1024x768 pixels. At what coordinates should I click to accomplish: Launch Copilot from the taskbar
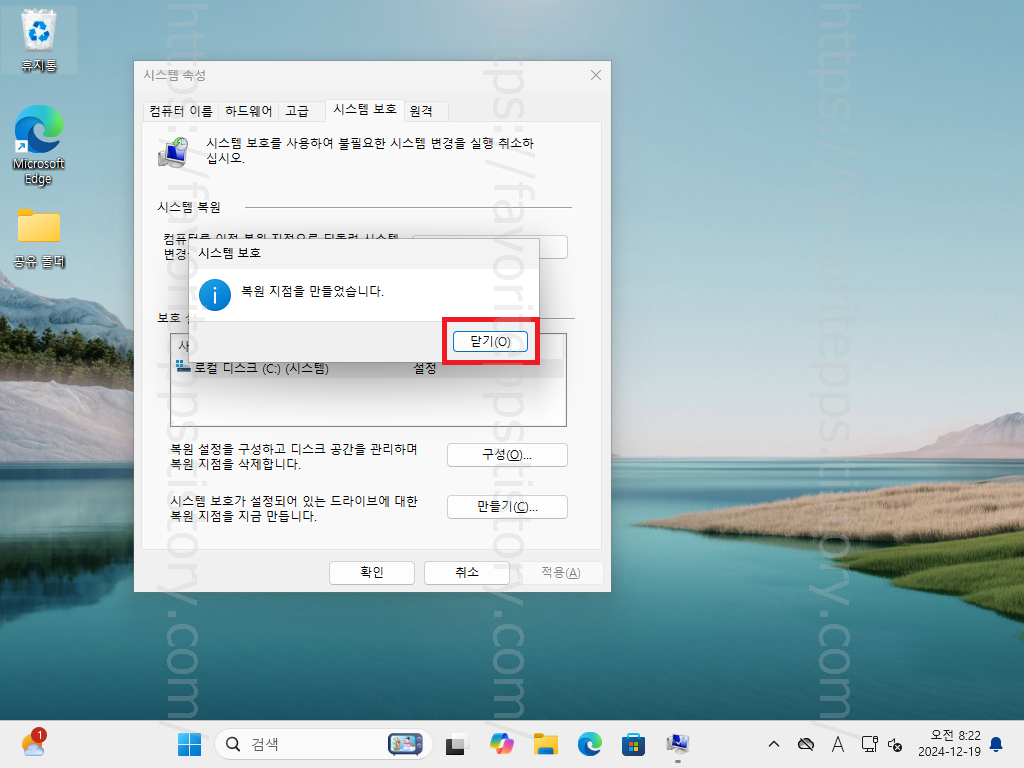point(502,744)
